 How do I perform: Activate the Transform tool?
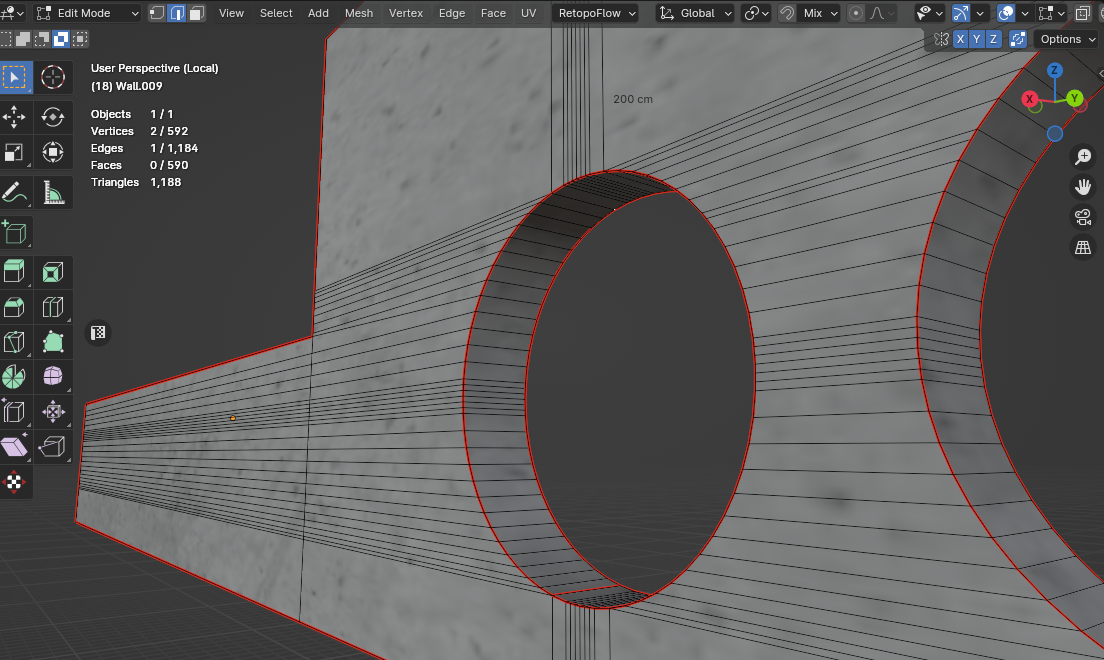[x=53, y=152]
